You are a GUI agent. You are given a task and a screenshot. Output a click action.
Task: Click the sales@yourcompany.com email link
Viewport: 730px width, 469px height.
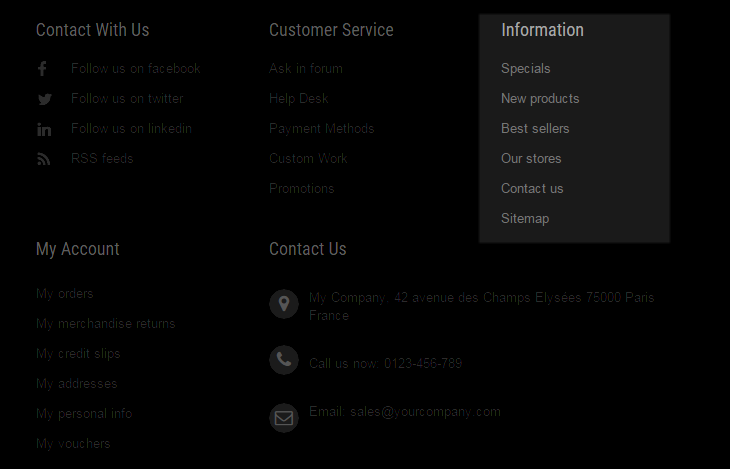426,412
